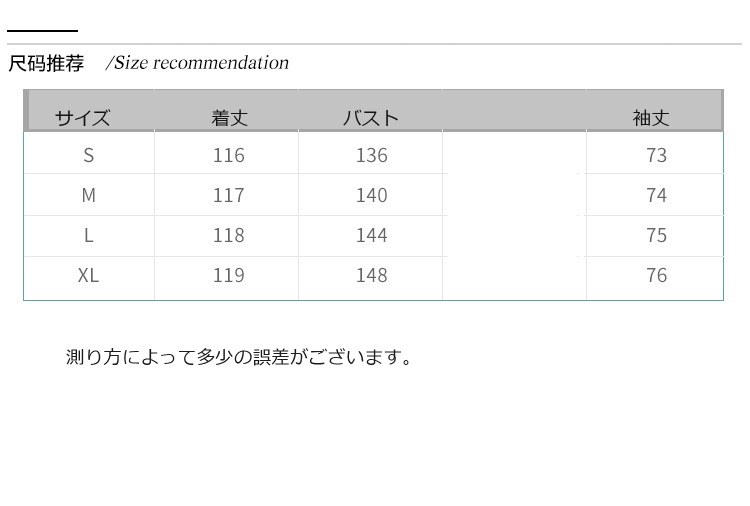This screenshot has height=506, width=750.
Task: Click the 119 length value cell
Action: pyautogui.click(x=229, y=275)
